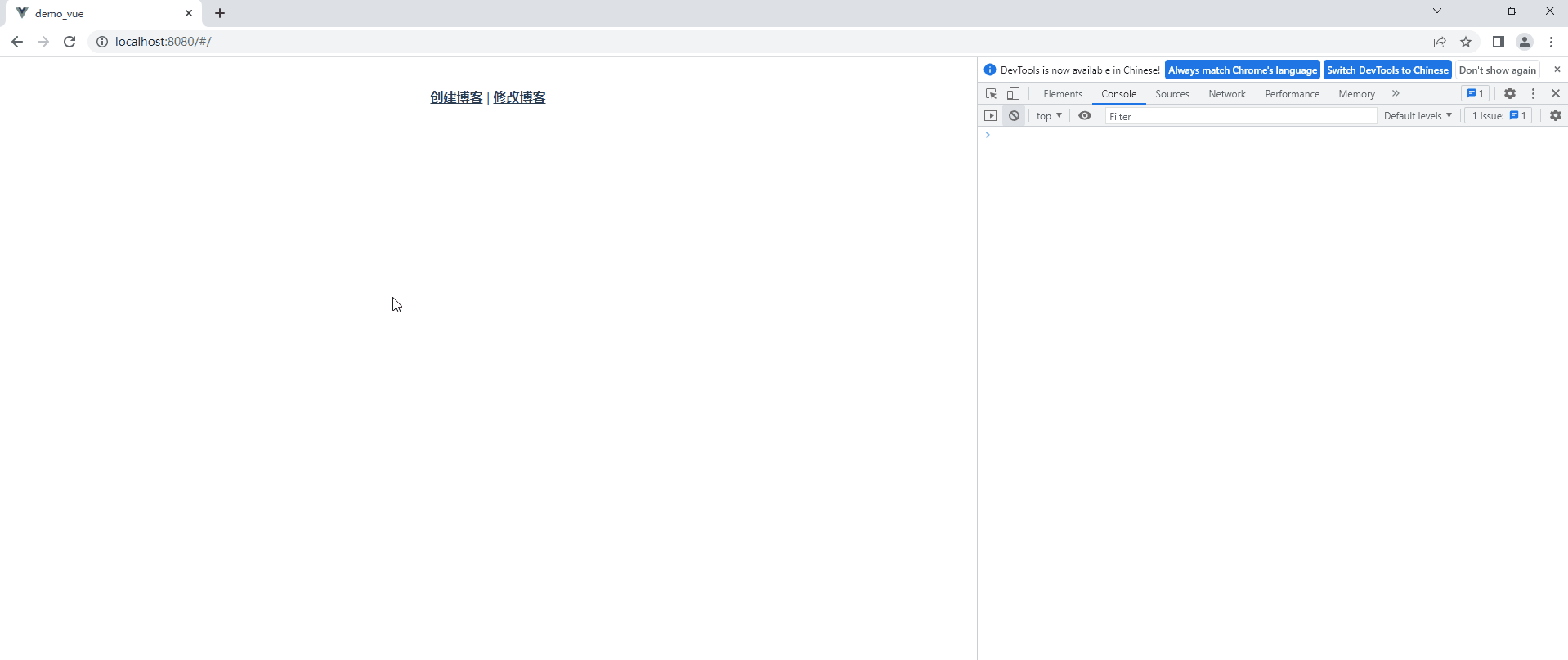
Task: Create a live expression with the eye icon
Action: click(1085, 116)
